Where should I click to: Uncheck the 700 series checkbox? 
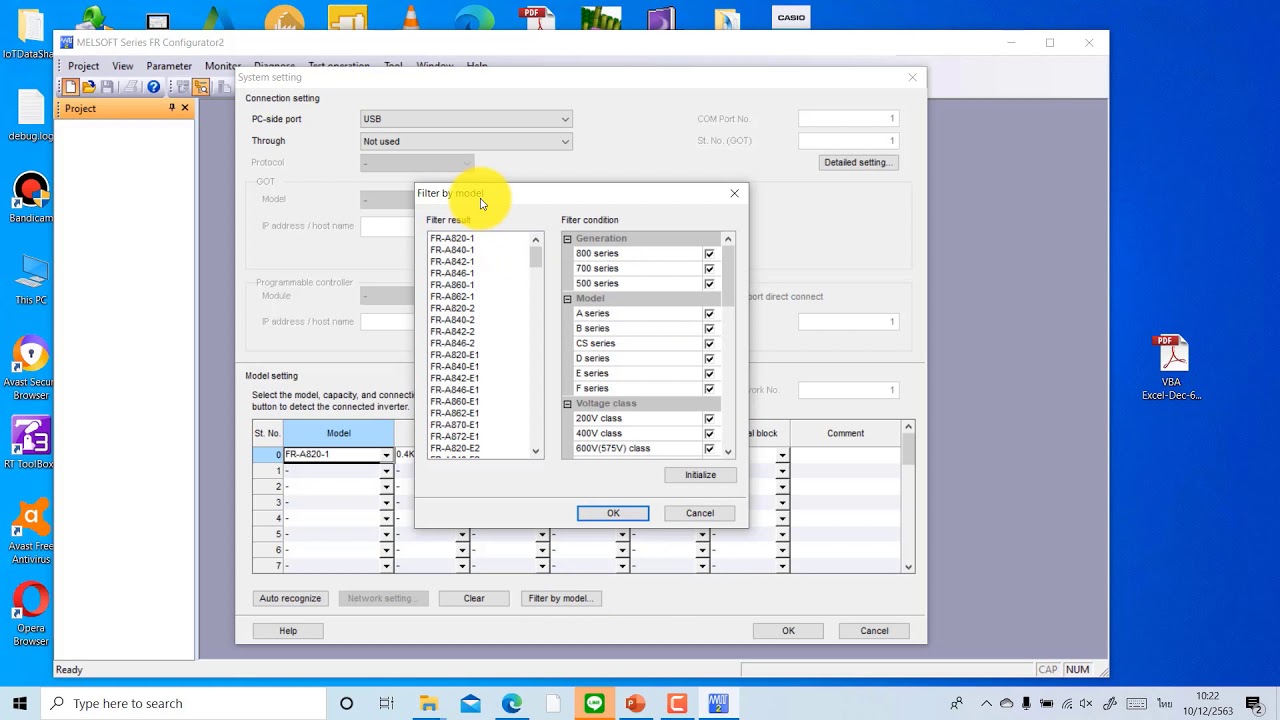[709, 269]
